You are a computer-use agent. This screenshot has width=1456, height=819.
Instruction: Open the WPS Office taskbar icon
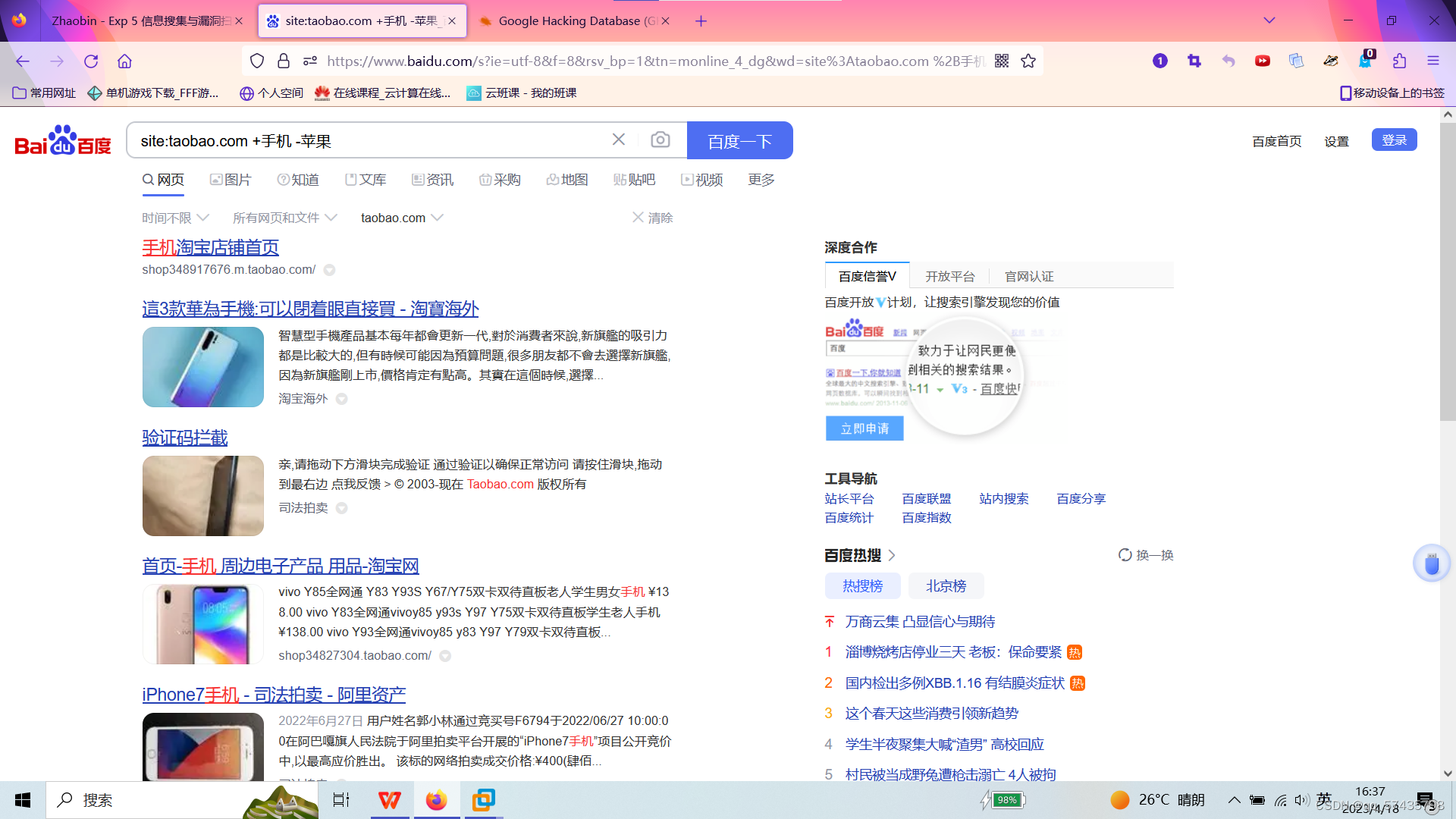390,800
